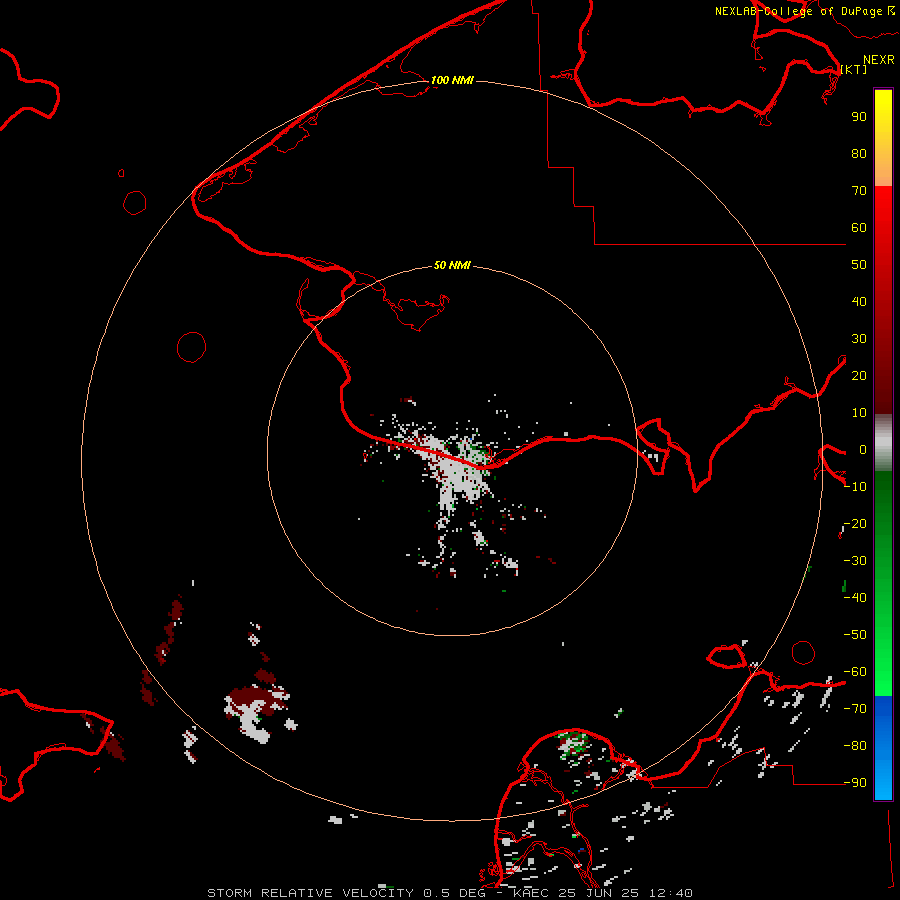Image resolution: width=900 pixels, height=900 pixels.
Task: Click the 100 NMI range ring label
Action: 452,80
